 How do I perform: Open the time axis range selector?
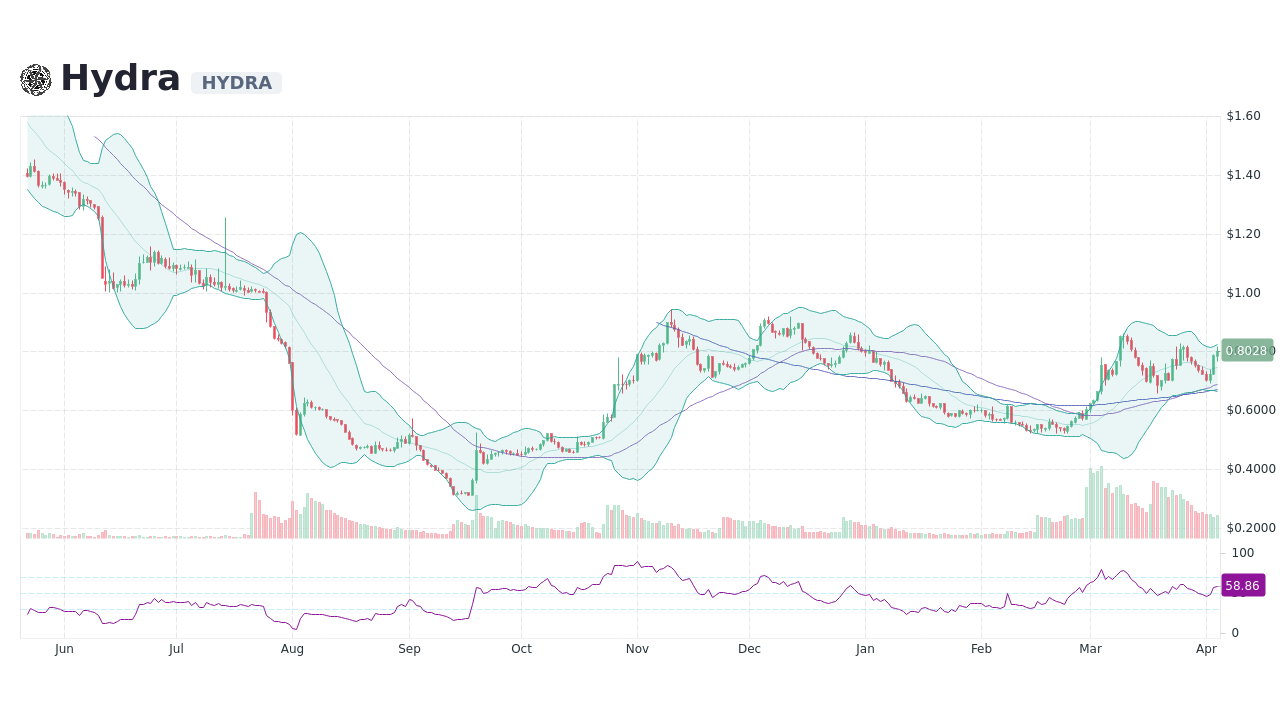(x=620, y=649)
